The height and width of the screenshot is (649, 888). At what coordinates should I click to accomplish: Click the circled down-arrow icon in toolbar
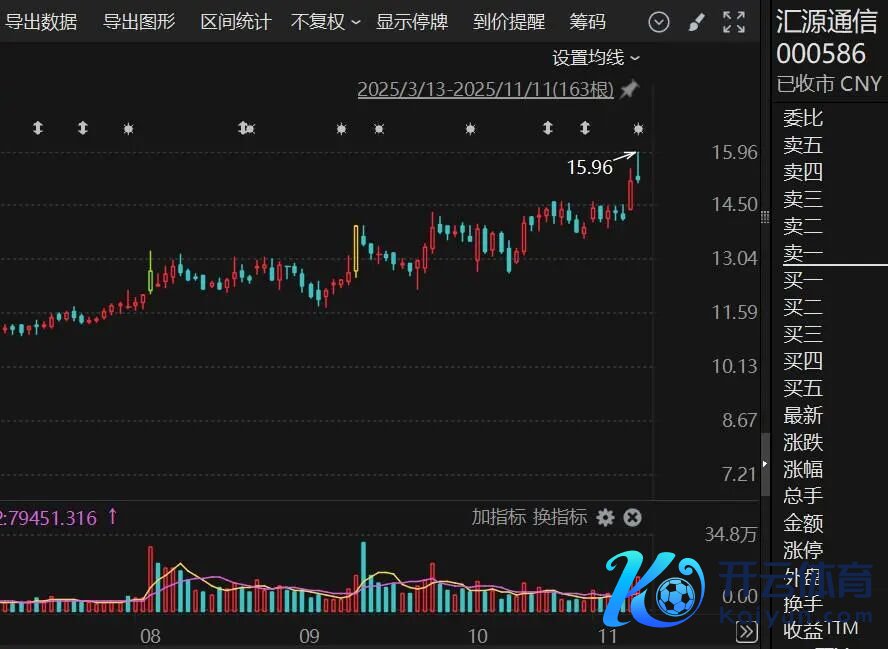(658, 22)
